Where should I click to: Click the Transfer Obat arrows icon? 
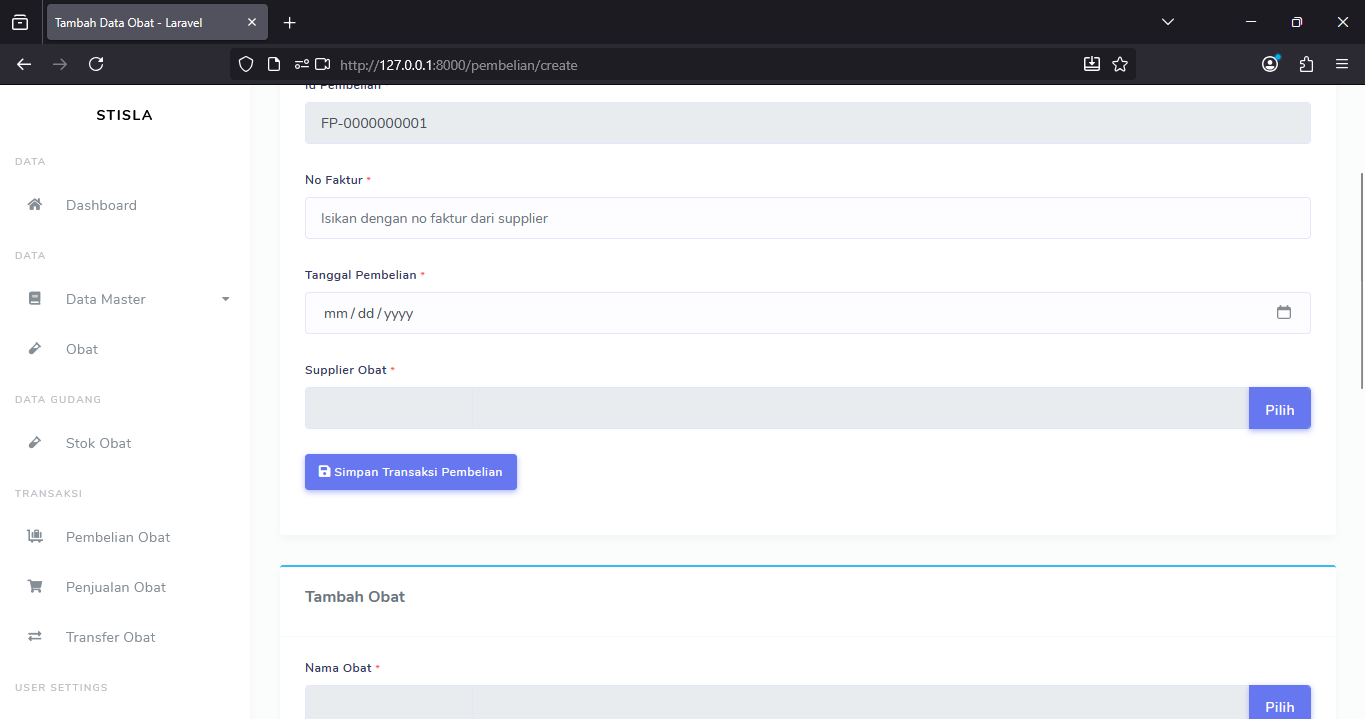[x=35, y=637]
